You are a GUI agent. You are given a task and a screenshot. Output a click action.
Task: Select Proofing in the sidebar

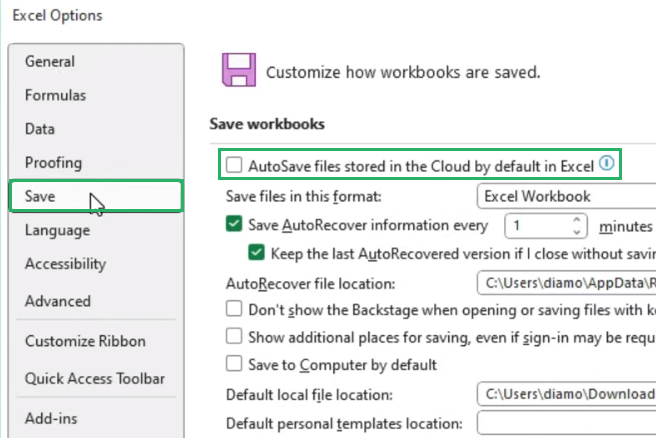(53, 162)
